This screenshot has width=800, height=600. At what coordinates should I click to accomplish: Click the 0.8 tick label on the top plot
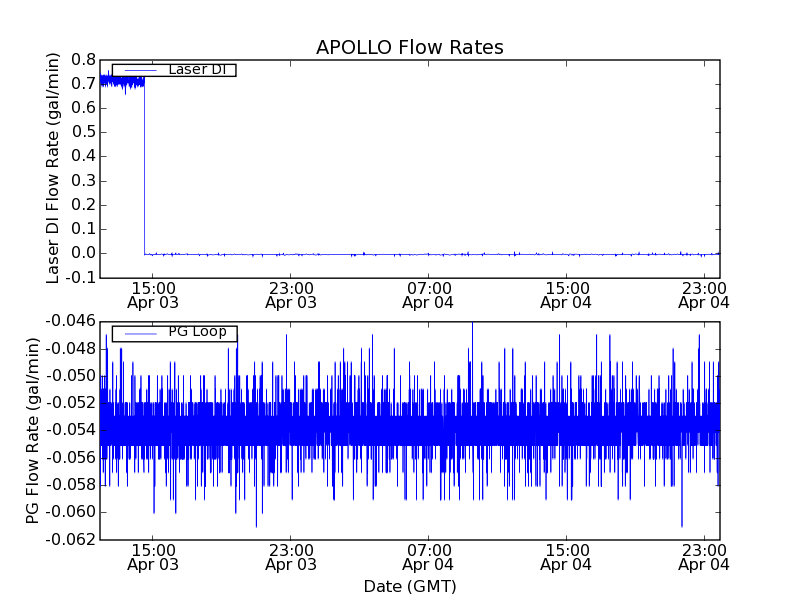[x=83, y=60]
